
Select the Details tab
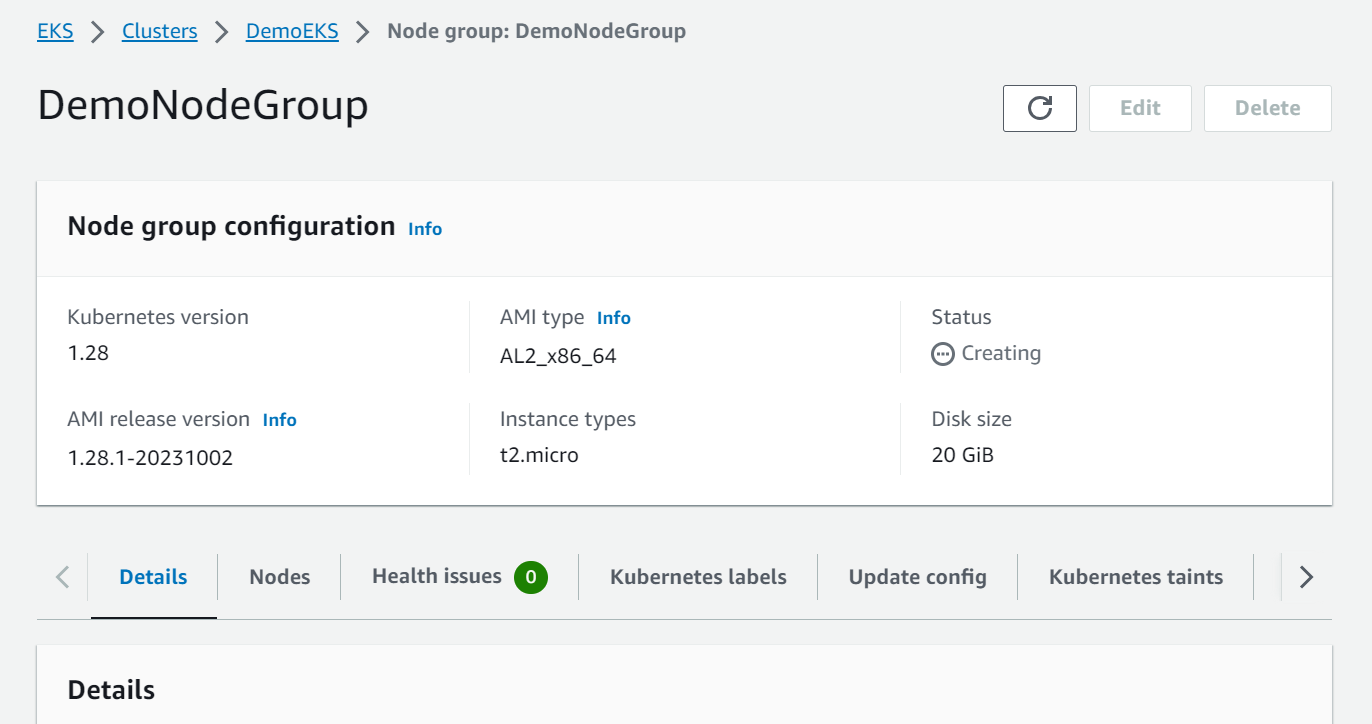[153, 577]
